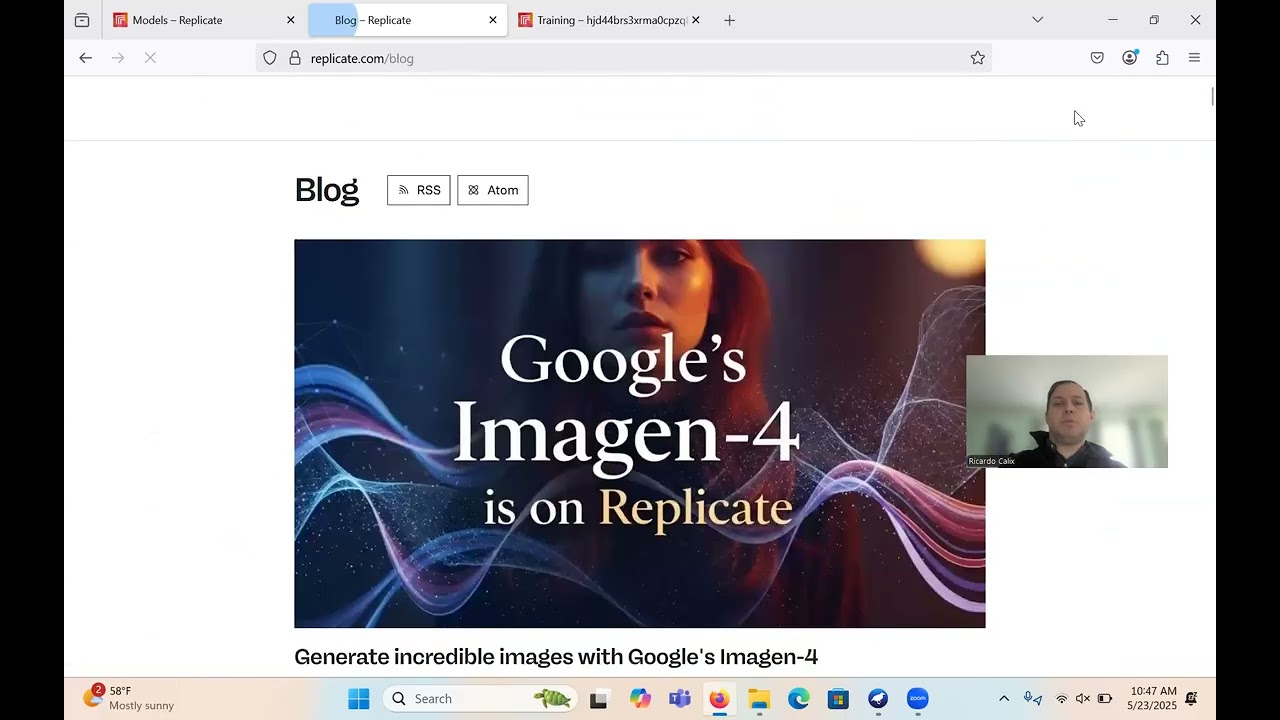
Task: Subscribe via the Atom button
Action: tap(493, 190)
